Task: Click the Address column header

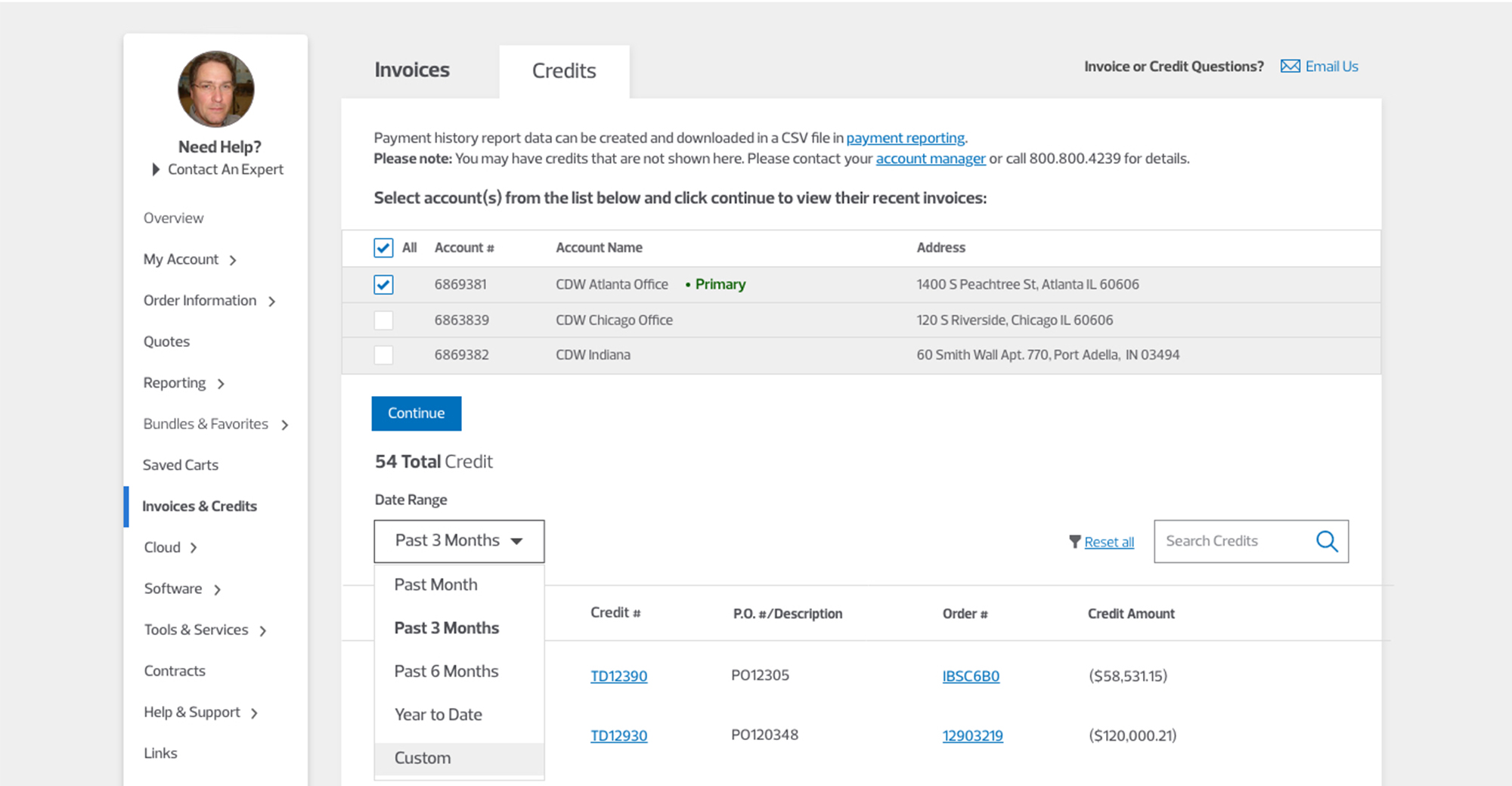Action: (941, 248)
